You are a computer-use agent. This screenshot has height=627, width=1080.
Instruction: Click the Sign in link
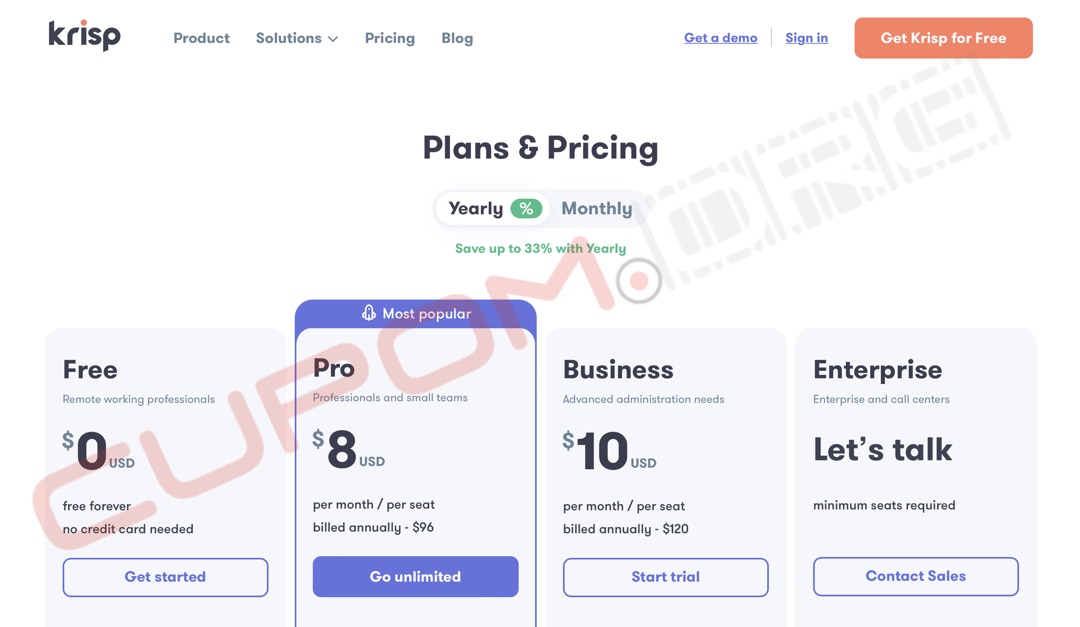pyautogui.click(x=806, y=38)
